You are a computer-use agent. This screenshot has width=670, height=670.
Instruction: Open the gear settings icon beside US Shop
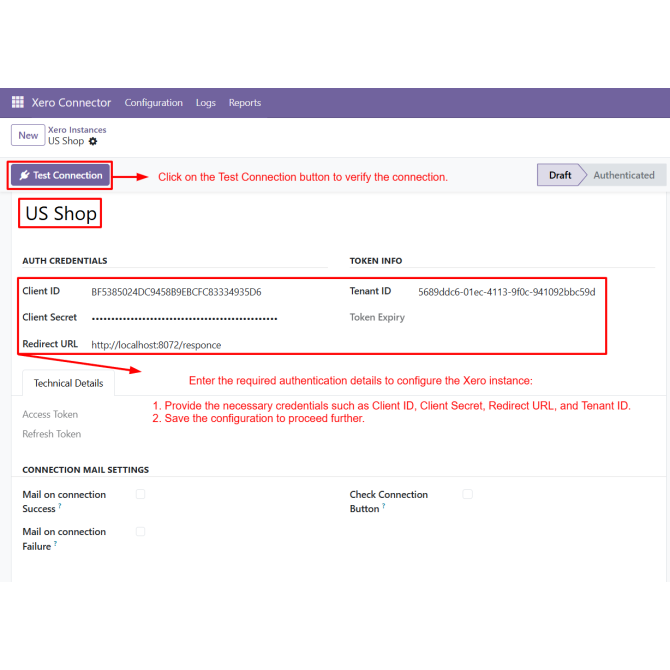[93, 141]
